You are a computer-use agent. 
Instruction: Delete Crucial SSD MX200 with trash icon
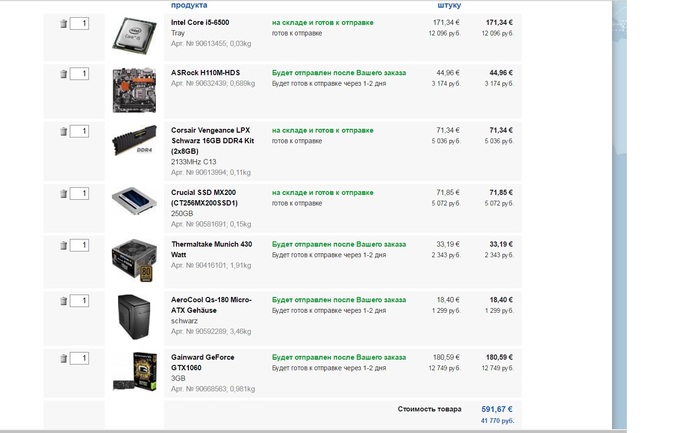63,194
